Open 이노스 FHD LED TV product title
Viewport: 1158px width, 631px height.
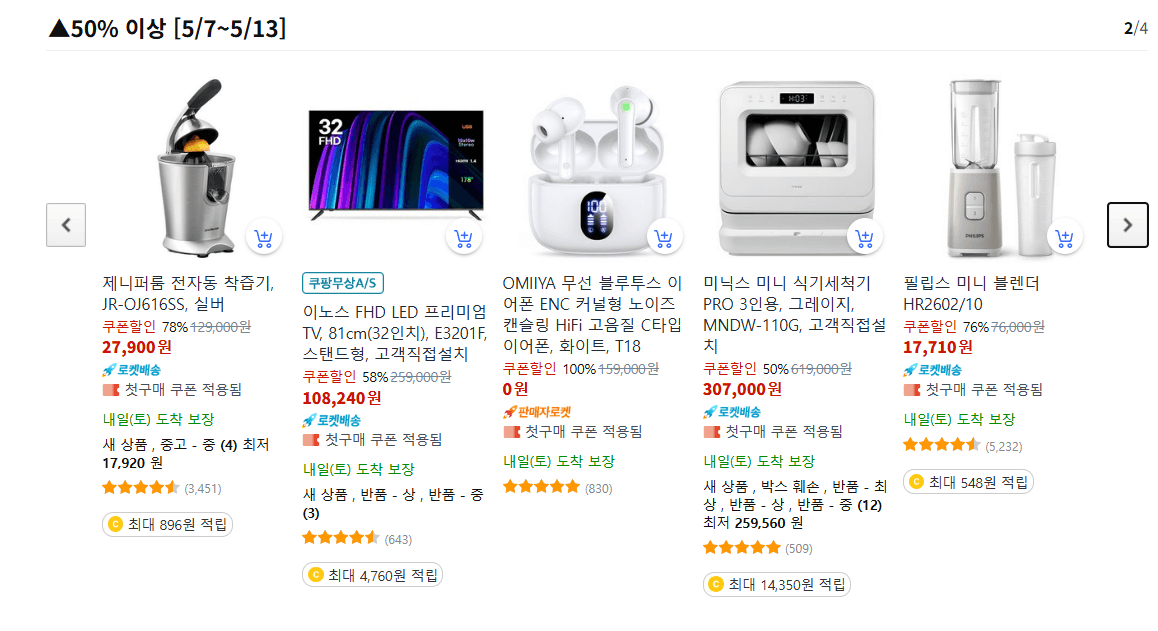[395, 332]
